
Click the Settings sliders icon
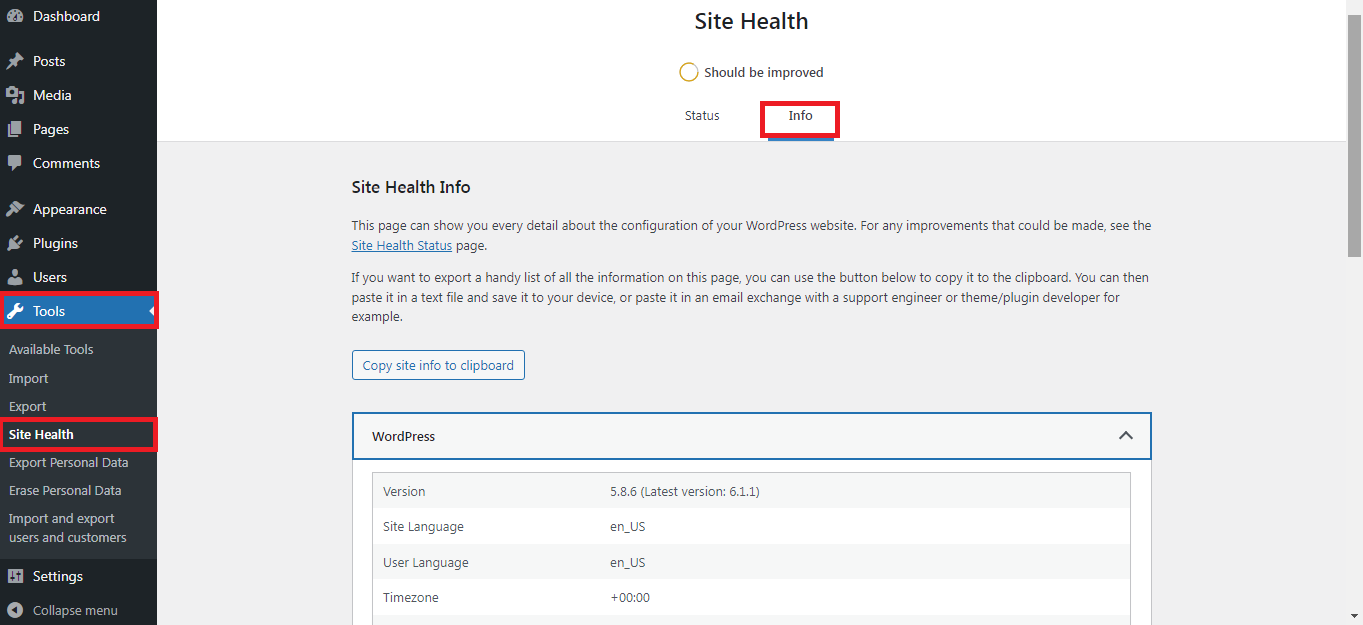pyautogui.click(x=15, y=576)
